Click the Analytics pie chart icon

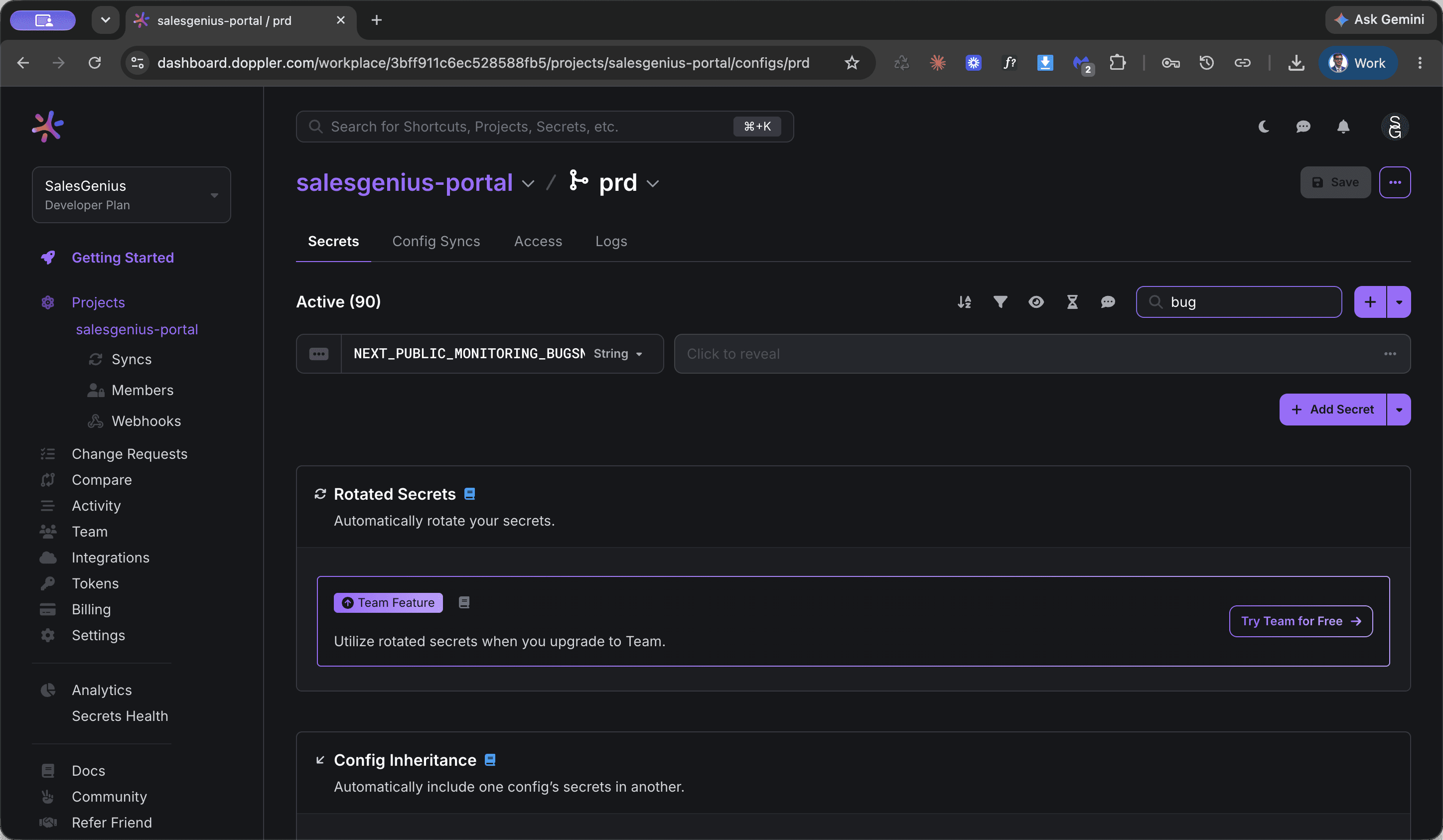coord(47,690)
